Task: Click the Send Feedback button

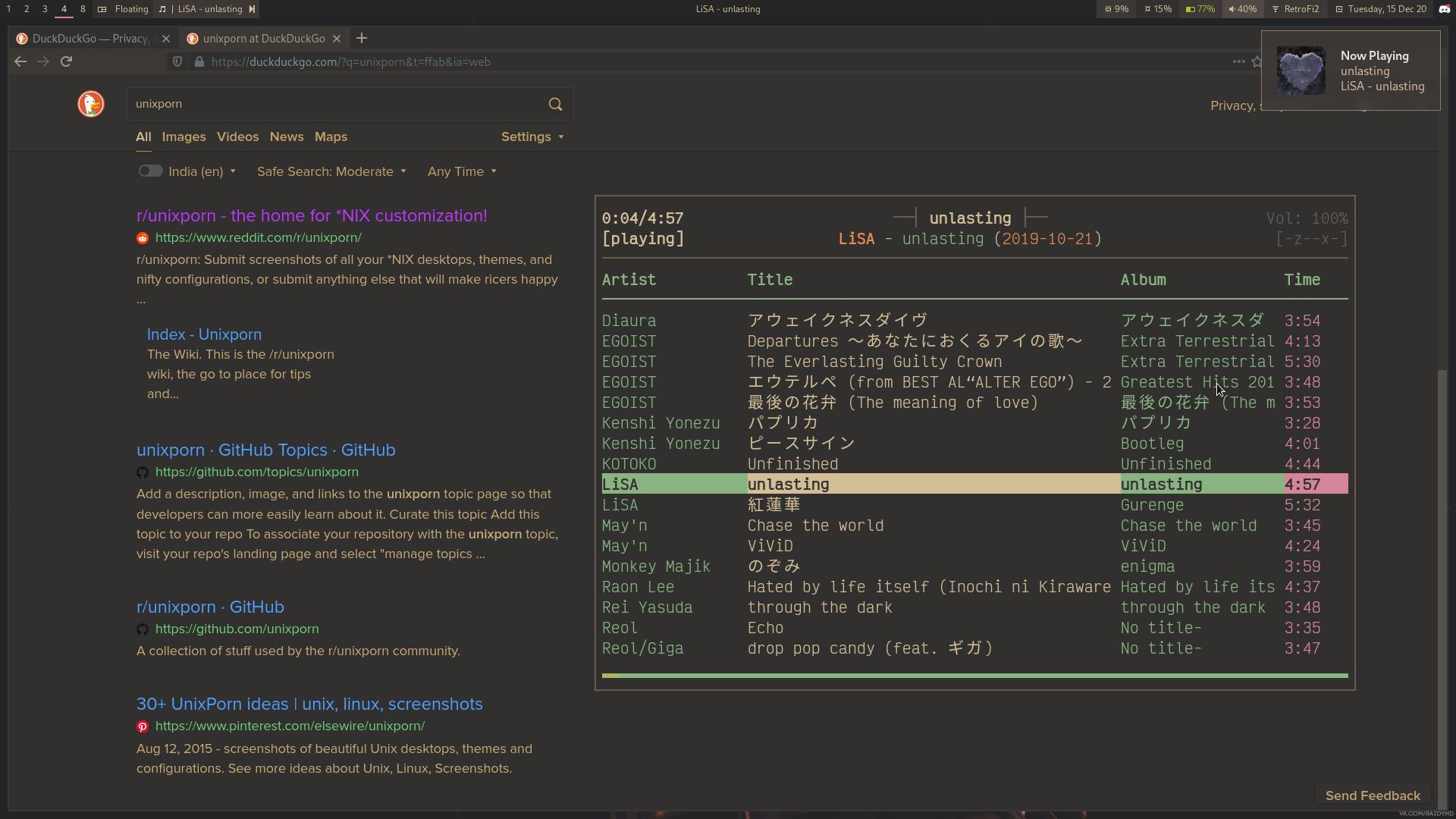Action: pyautogui.click(x=1373, y=795)
